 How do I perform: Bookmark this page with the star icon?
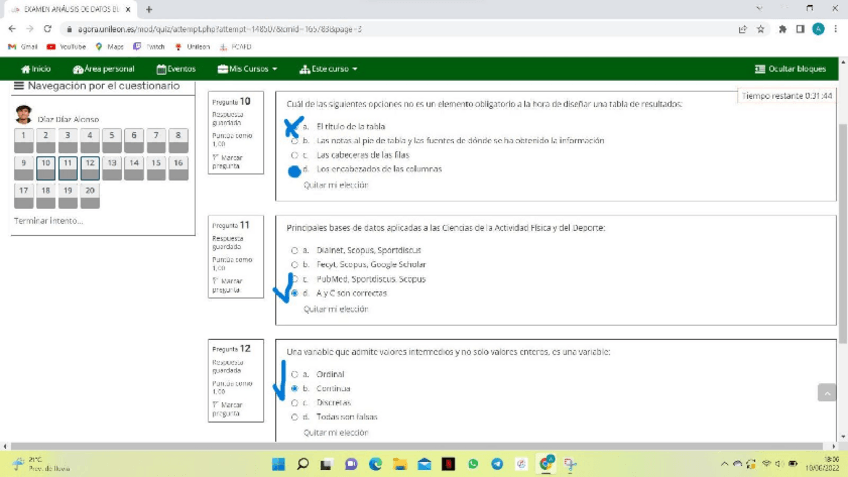(x=761, y=29)
